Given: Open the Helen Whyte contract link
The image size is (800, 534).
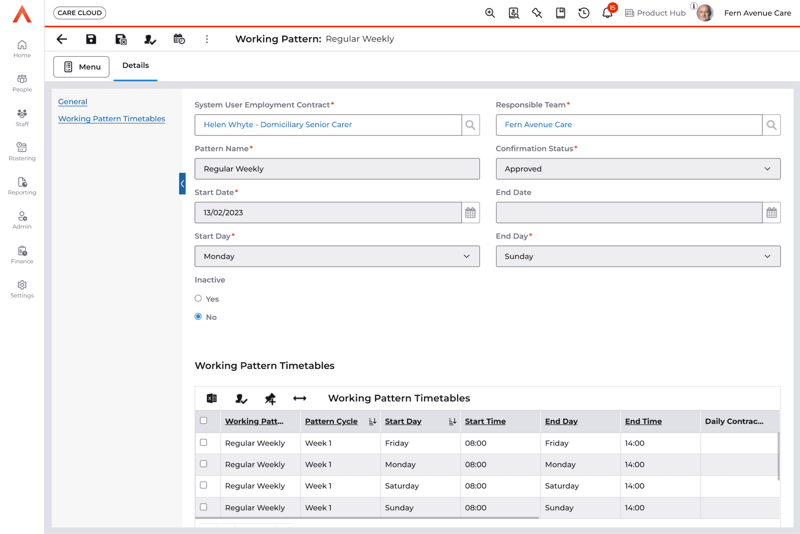Looking at the screenshot, I should (x=277, y=125).
